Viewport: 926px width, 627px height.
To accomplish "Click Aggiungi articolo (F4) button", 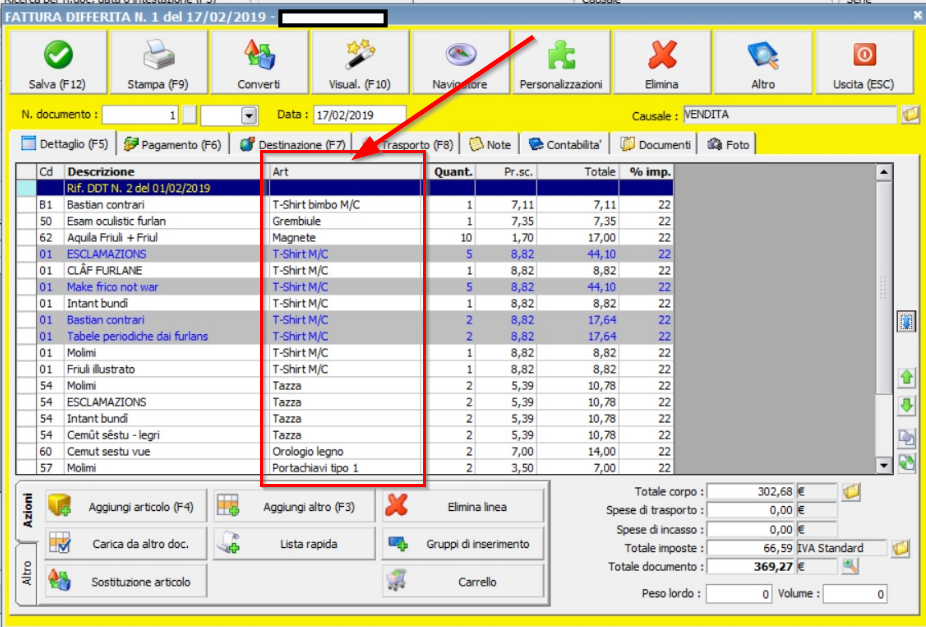I will (126, 507).
